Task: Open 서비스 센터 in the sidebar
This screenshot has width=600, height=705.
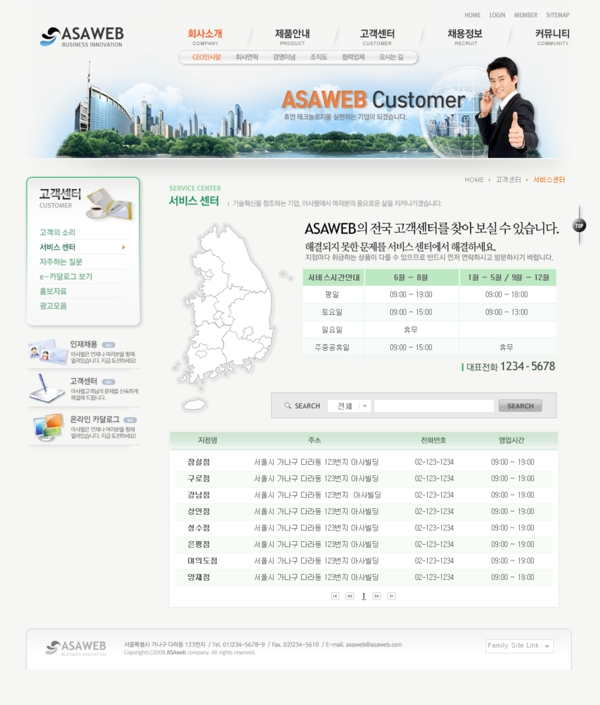Action: point(58,247)
